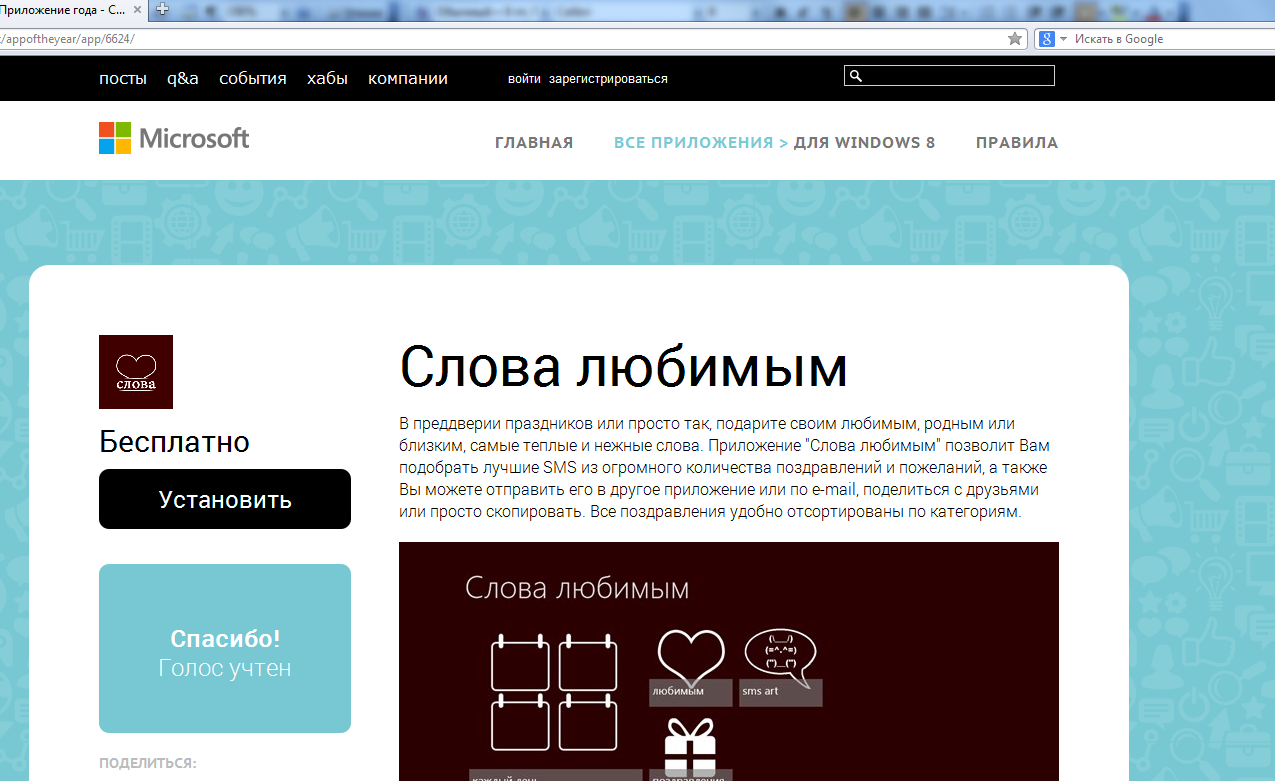Open q&a section

click(x=183, y=79)
